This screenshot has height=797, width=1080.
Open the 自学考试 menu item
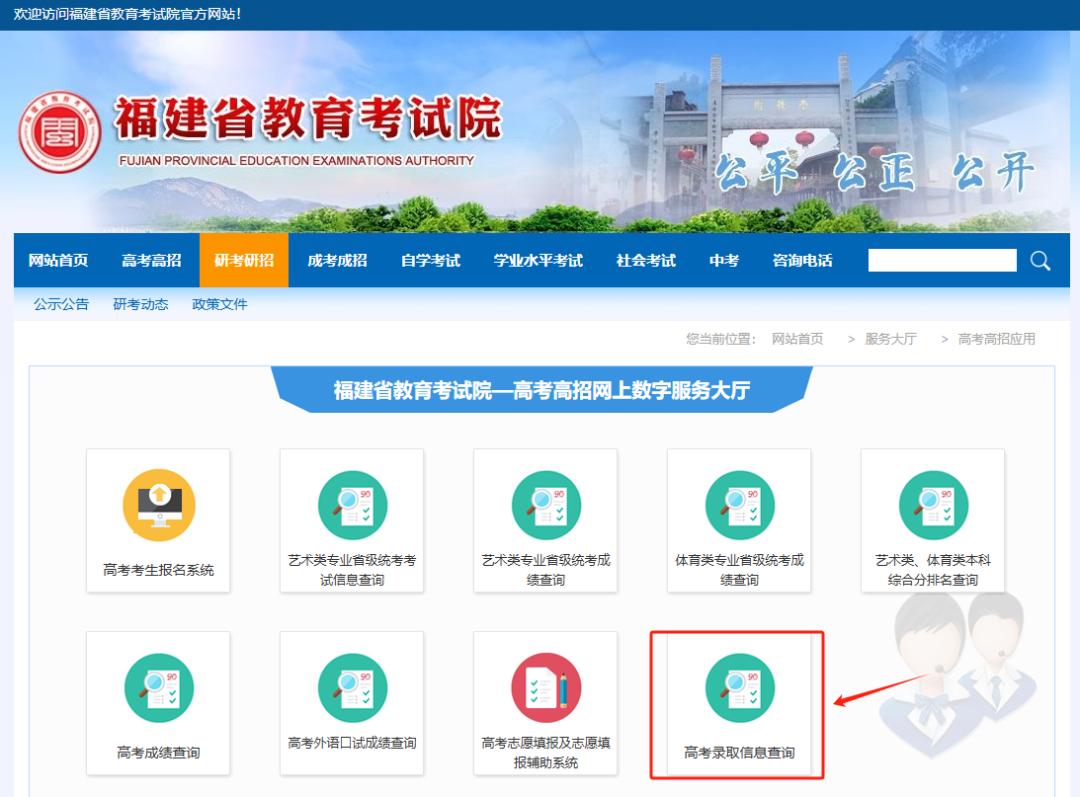click(430, 260)
